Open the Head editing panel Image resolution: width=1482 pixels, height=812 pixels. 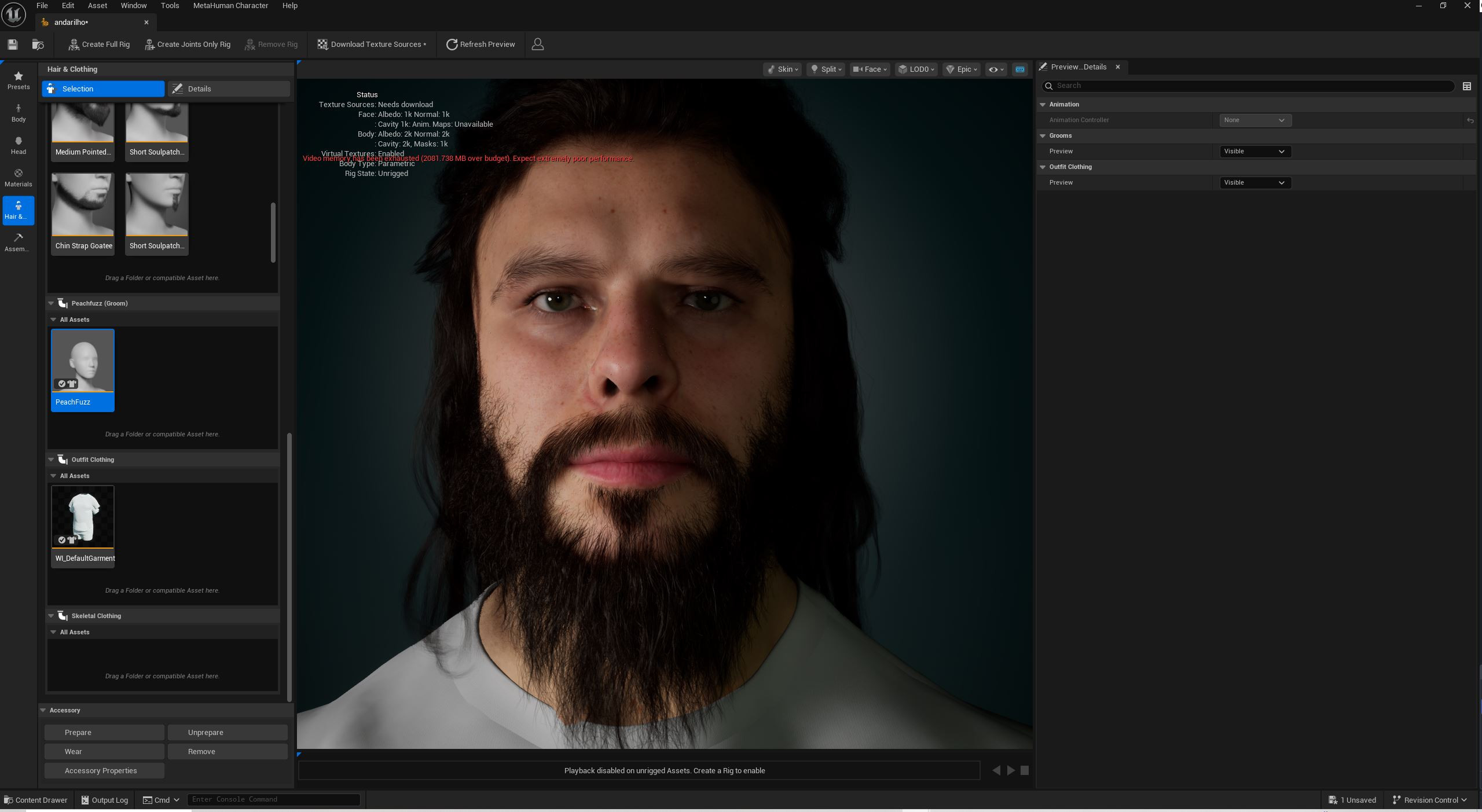(18, 145)
